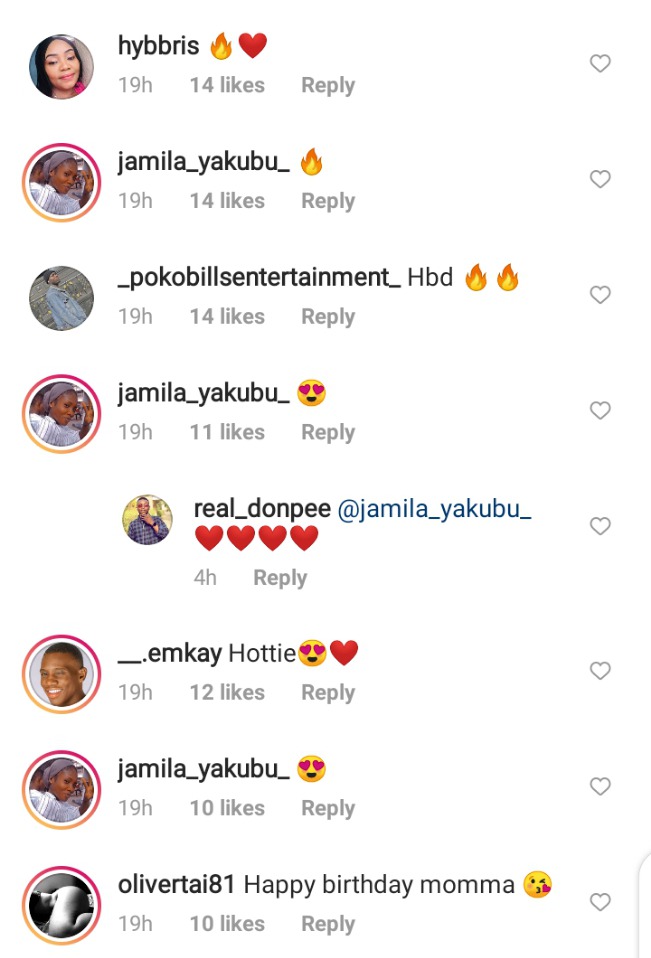This screenshot has height=958, width=651.
Task: Open olivertai81's black-and-white avatar
Action: tap(61, 905)
